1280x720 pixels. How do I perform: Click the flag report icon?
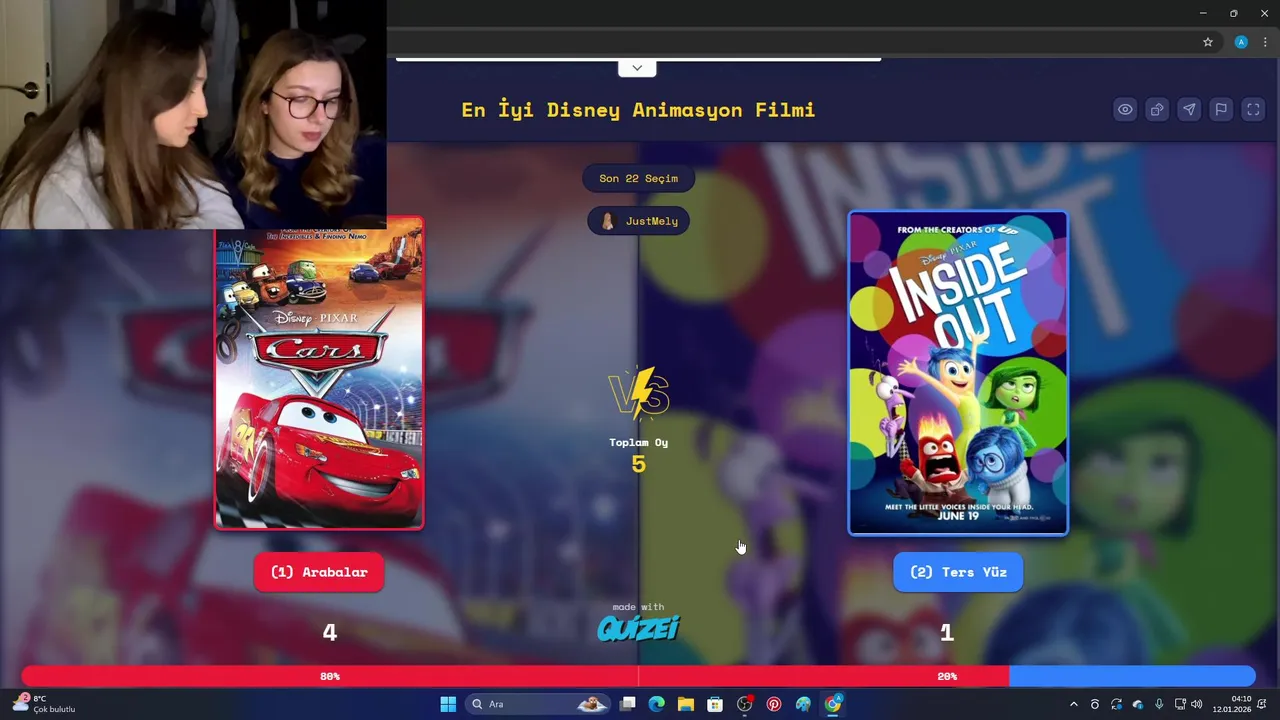tap(1221, 110)
